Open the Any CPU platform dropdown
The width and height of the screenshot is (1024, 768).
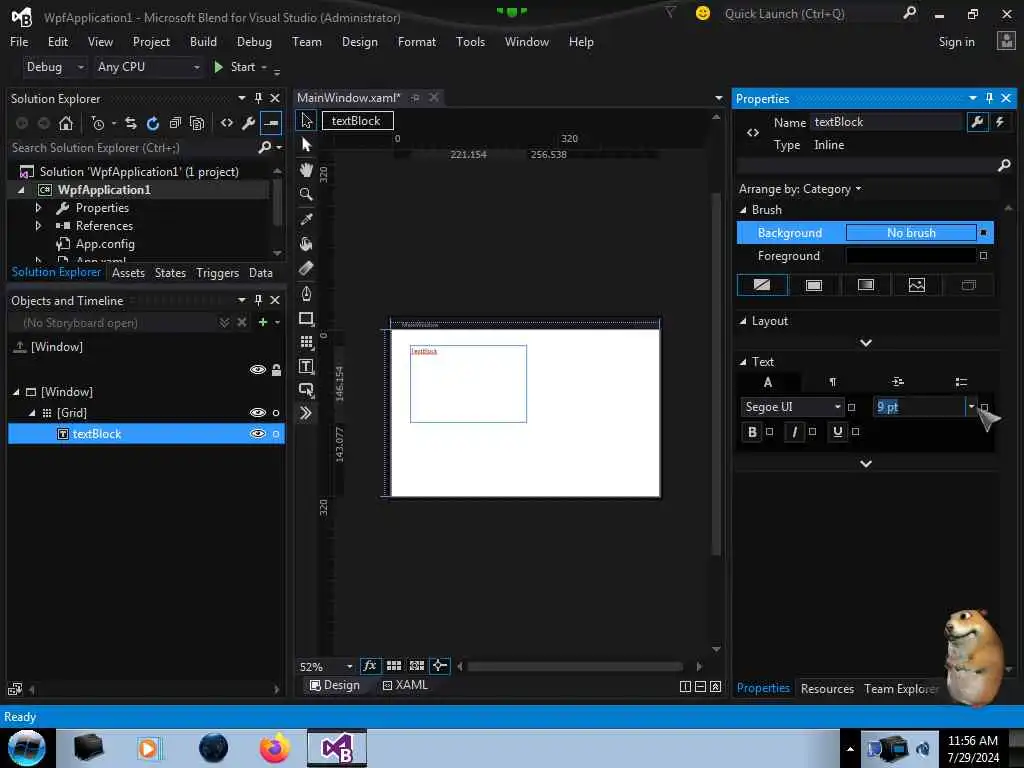click(x=148, y=67)
